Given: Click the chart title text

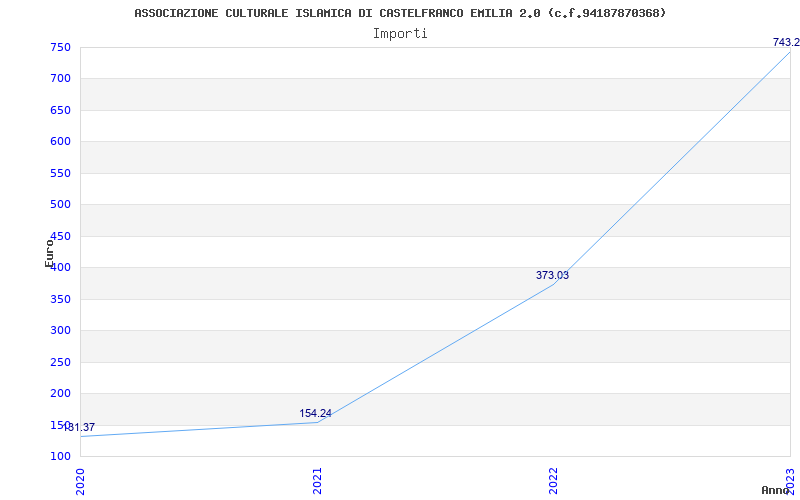Looking at the screenshot, I should click(x=400, y=13).
